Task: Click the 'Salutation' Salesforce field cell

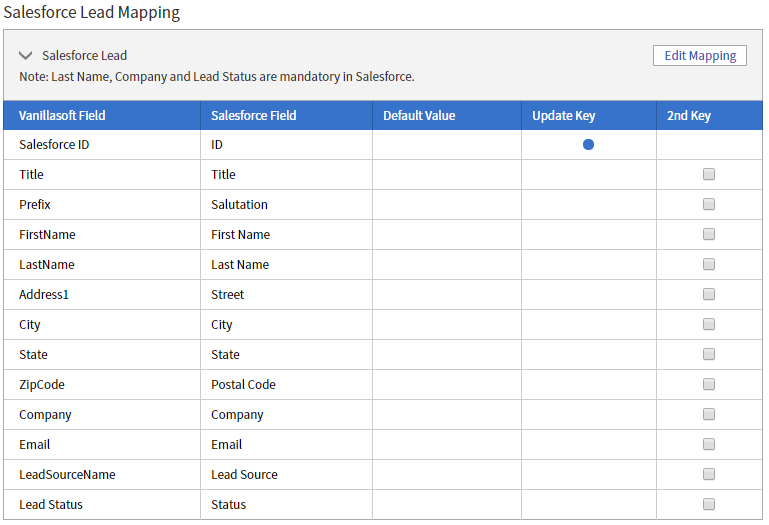Action: click(x=286, y=205)
